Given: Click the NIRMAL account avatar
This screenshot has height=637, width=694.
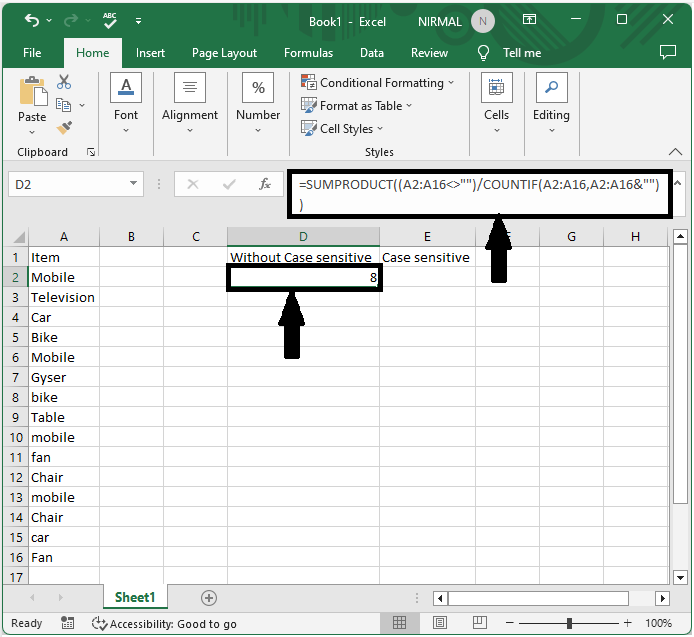Looking at the screenshot, I should click(482, 21).
